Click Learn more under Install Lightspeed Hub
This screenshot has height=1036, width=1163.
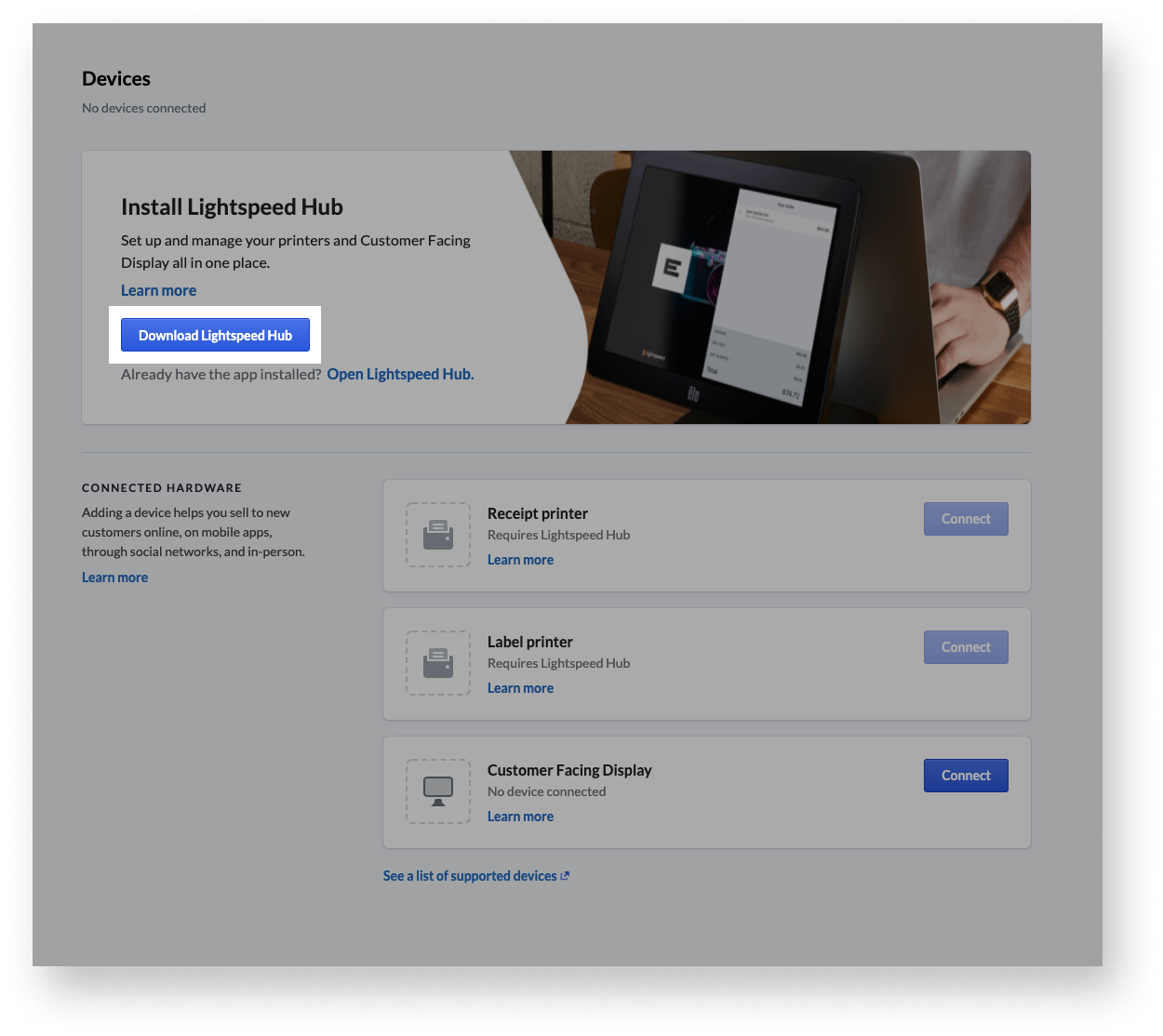point(158,290)
